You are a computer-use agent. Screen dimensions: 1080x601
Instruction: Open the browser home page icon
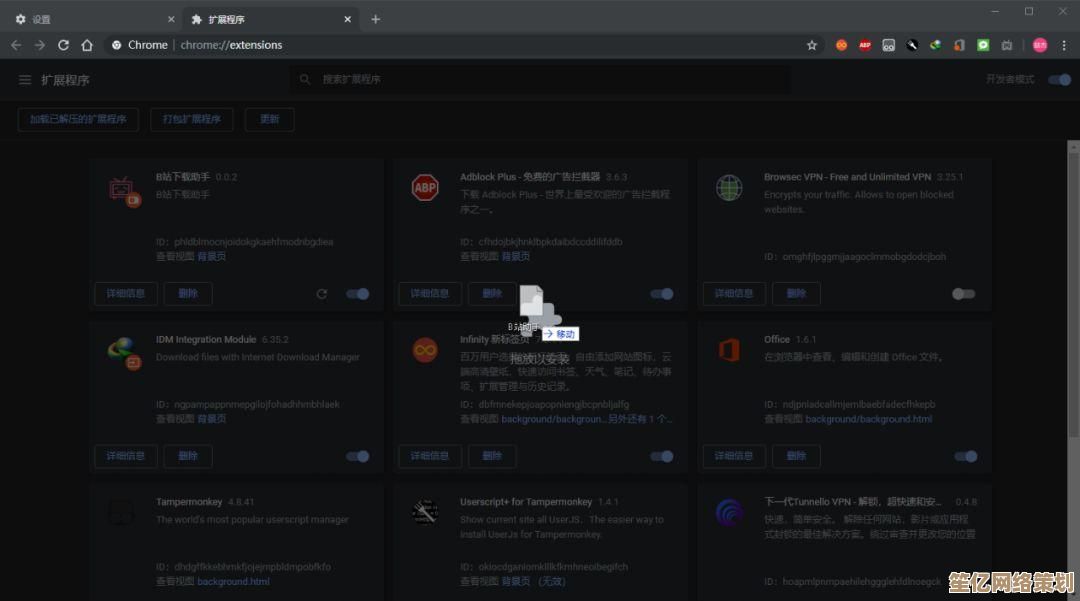87,45
